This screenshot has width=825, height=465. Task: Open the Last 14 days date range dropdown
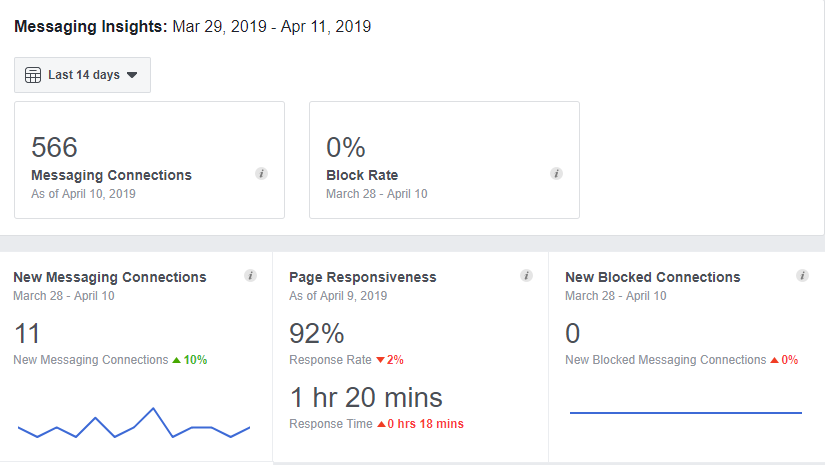click(x=82, y=75)
